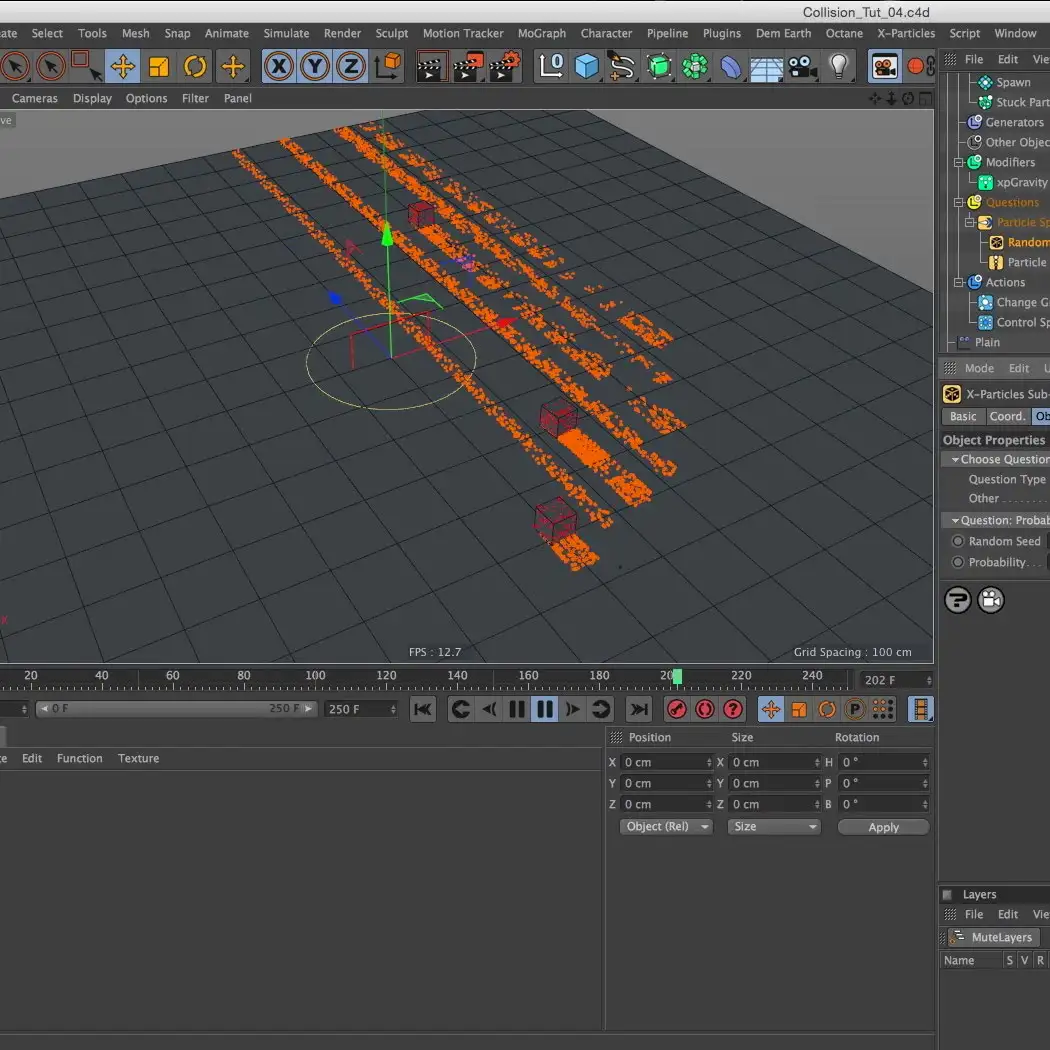Open the Size mode dropdown

coord(773,827)
